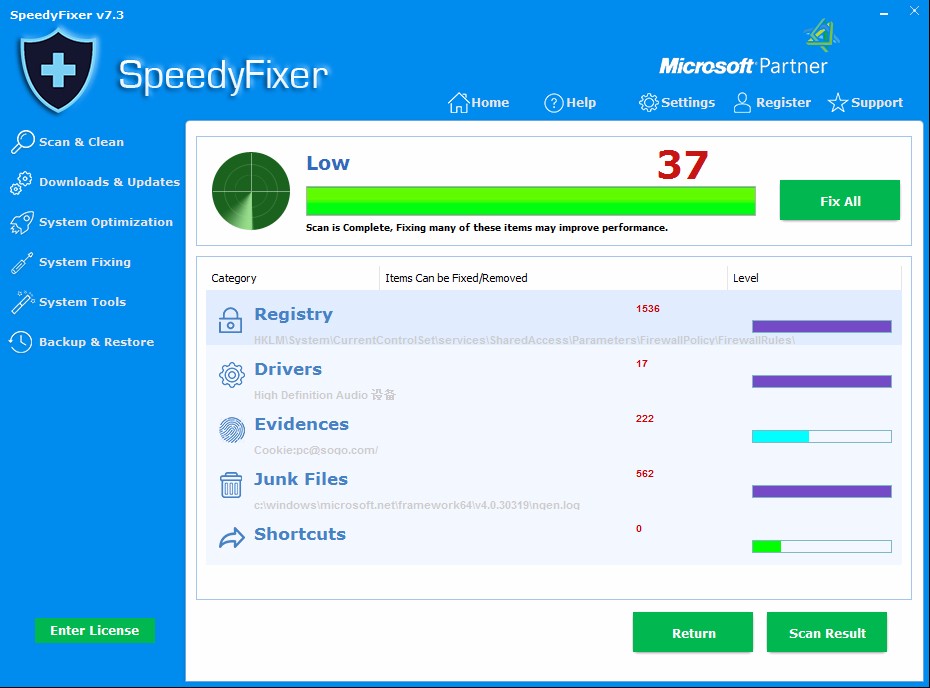Click the System Fixing screwdriver icon
This screenshot has width=930, height=688.
pos(21,263)
